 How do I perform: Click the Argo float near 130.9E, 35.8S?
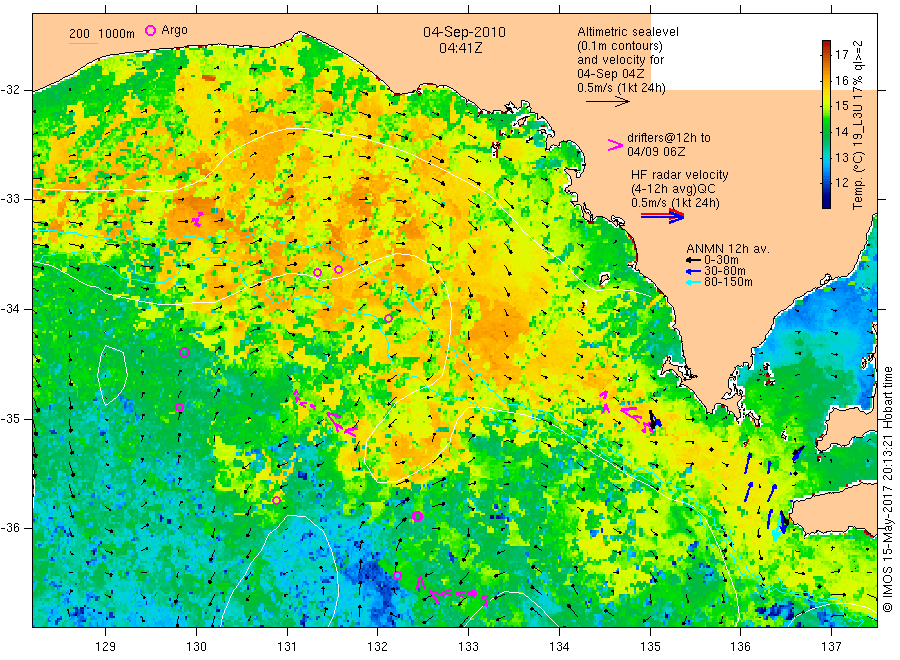(276, 500)
